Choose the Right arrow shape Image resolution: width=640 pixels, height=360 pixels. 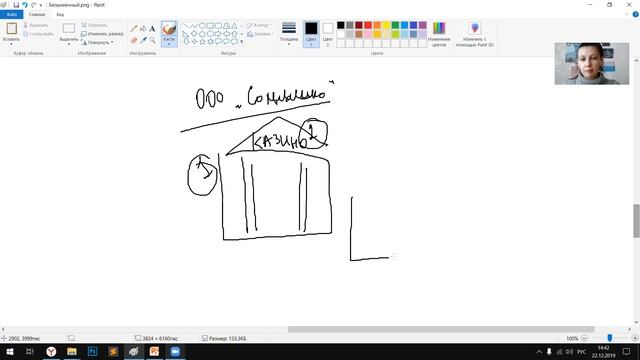coord(218,33)
